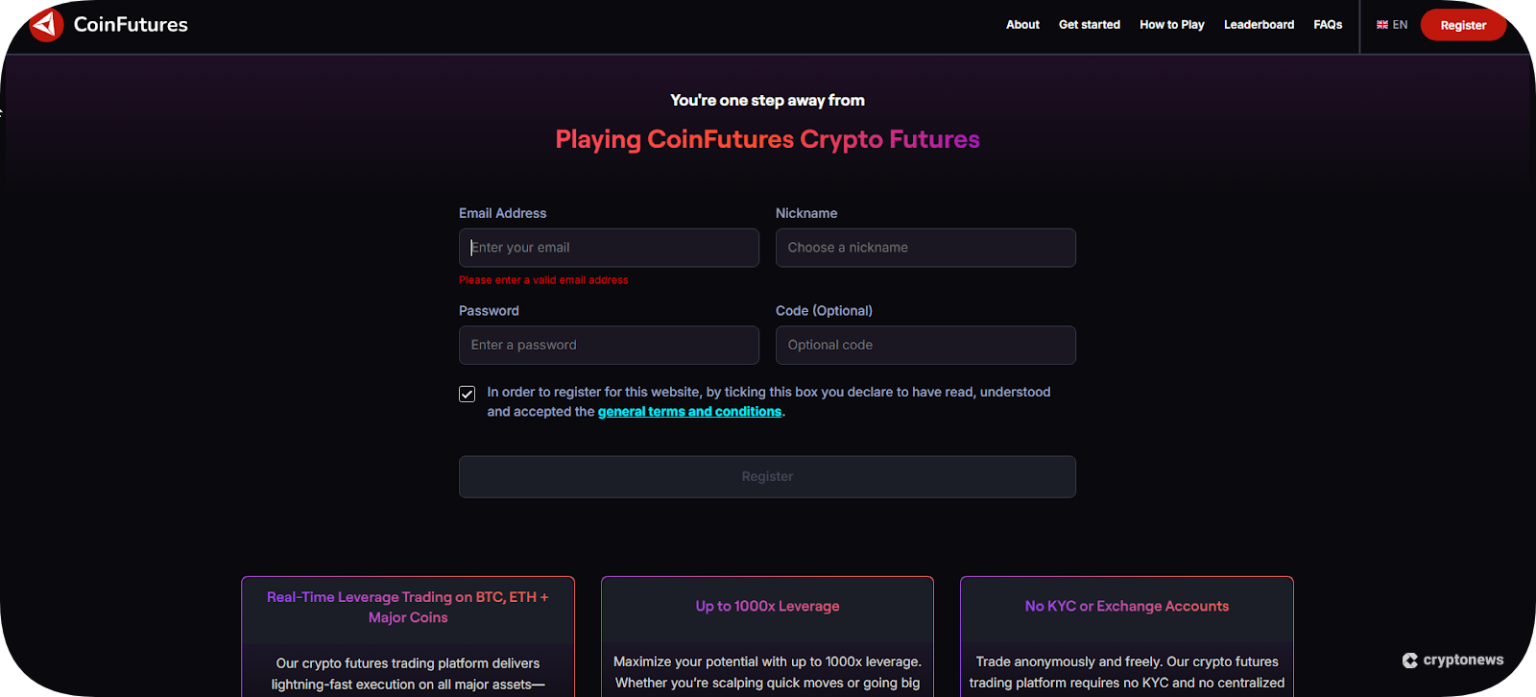Click the cryptonews text link

point(1462,660)
